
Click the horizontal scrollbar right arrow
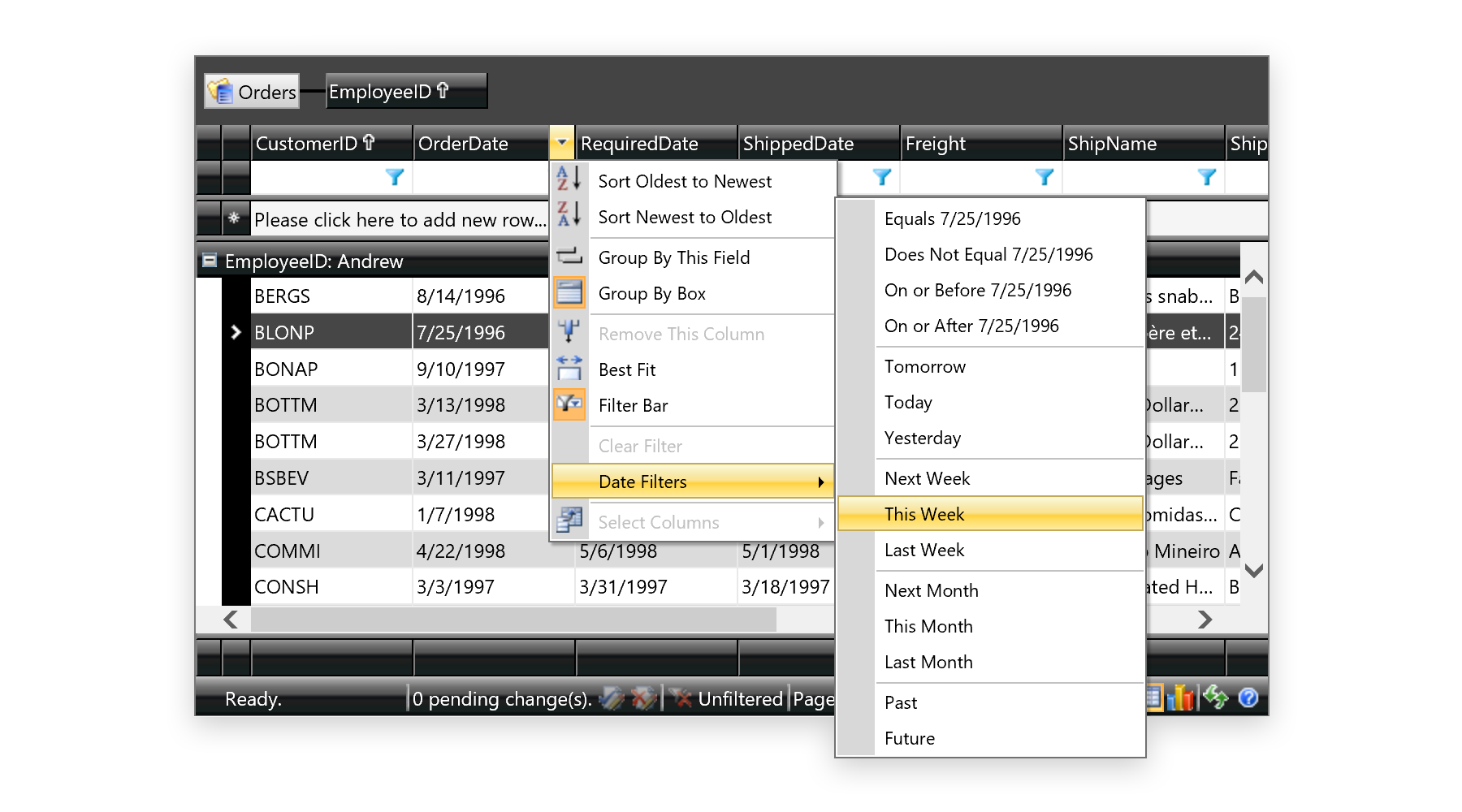pos(1205,620)
